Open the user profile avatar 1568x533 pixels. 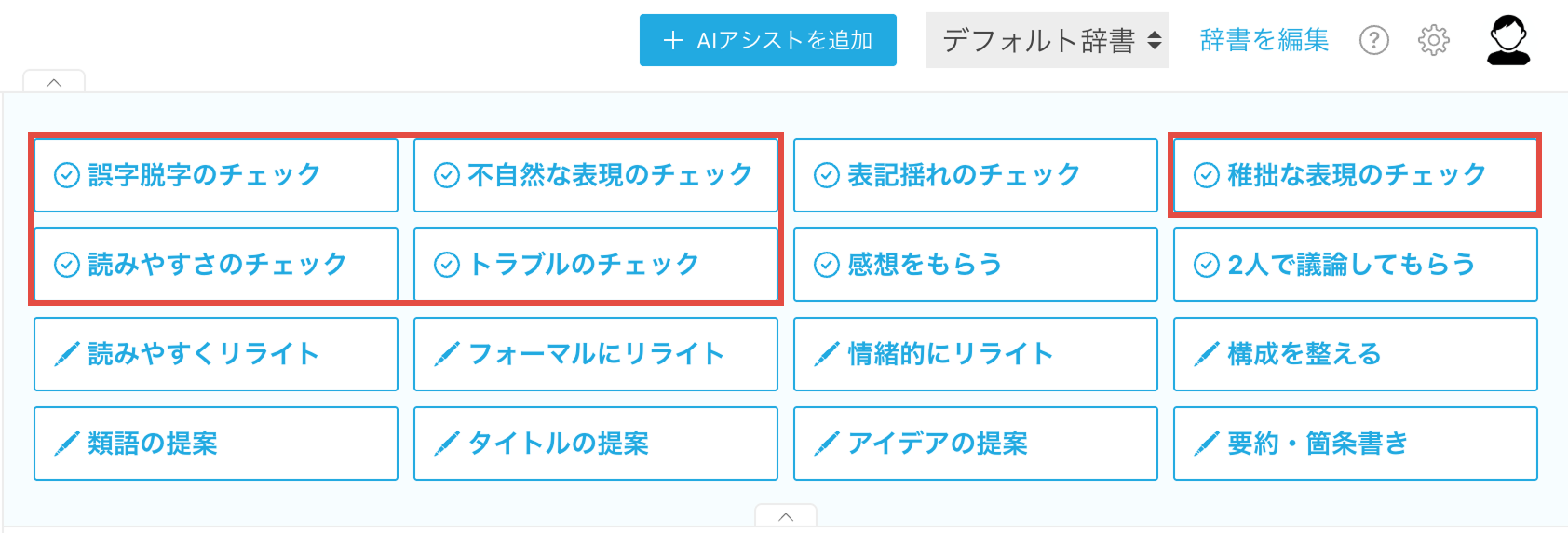point(1507,40)
